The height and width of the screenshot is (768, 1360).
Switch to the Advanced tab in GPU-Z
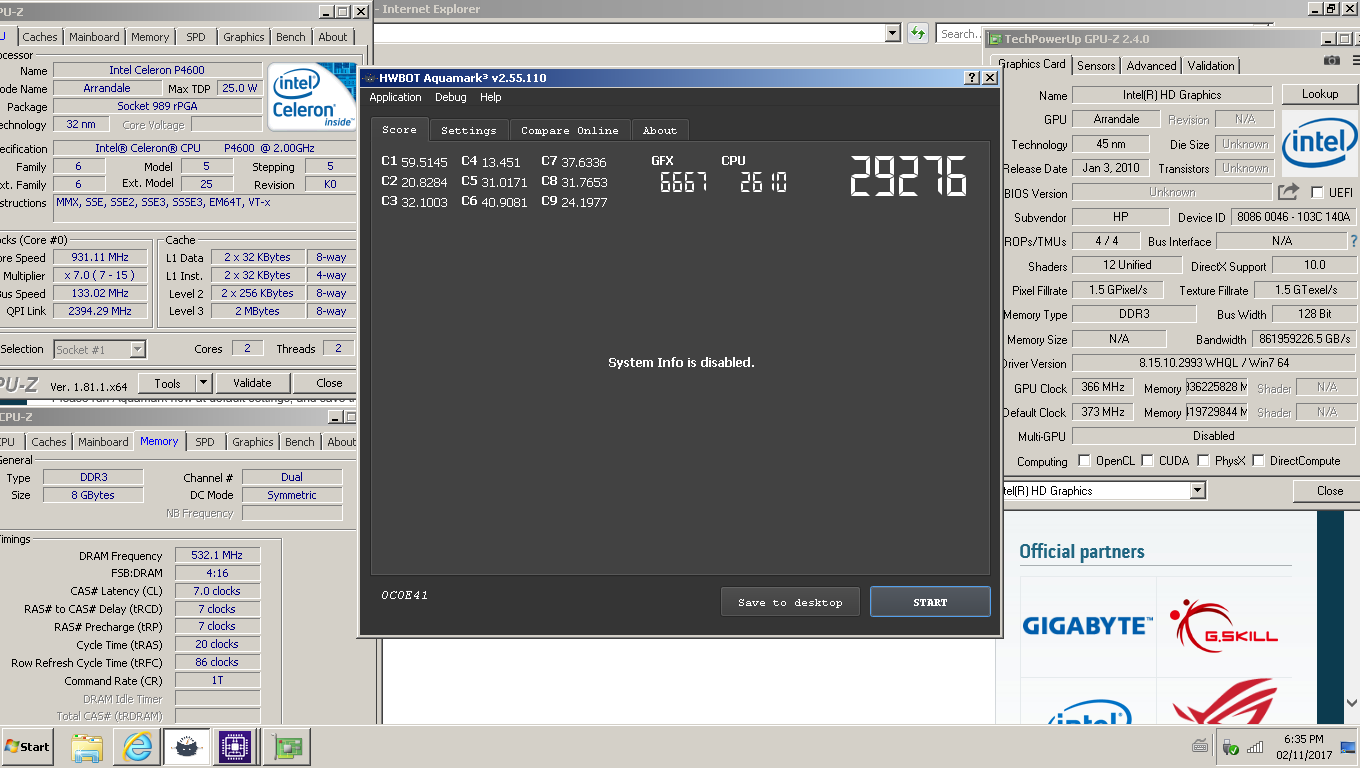pos(1151,65)
